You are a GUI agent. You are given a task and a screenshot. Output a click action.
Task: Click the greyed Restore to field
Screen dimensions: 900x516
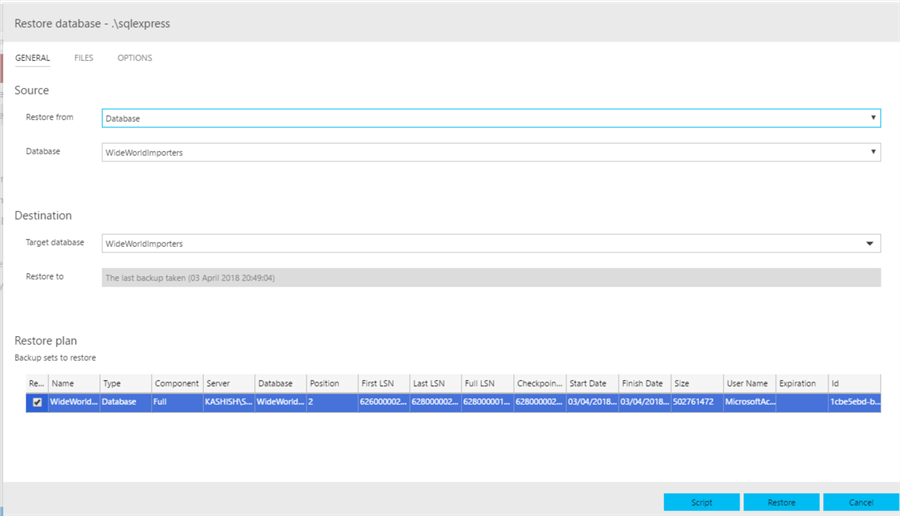click(x=491, y=278)
